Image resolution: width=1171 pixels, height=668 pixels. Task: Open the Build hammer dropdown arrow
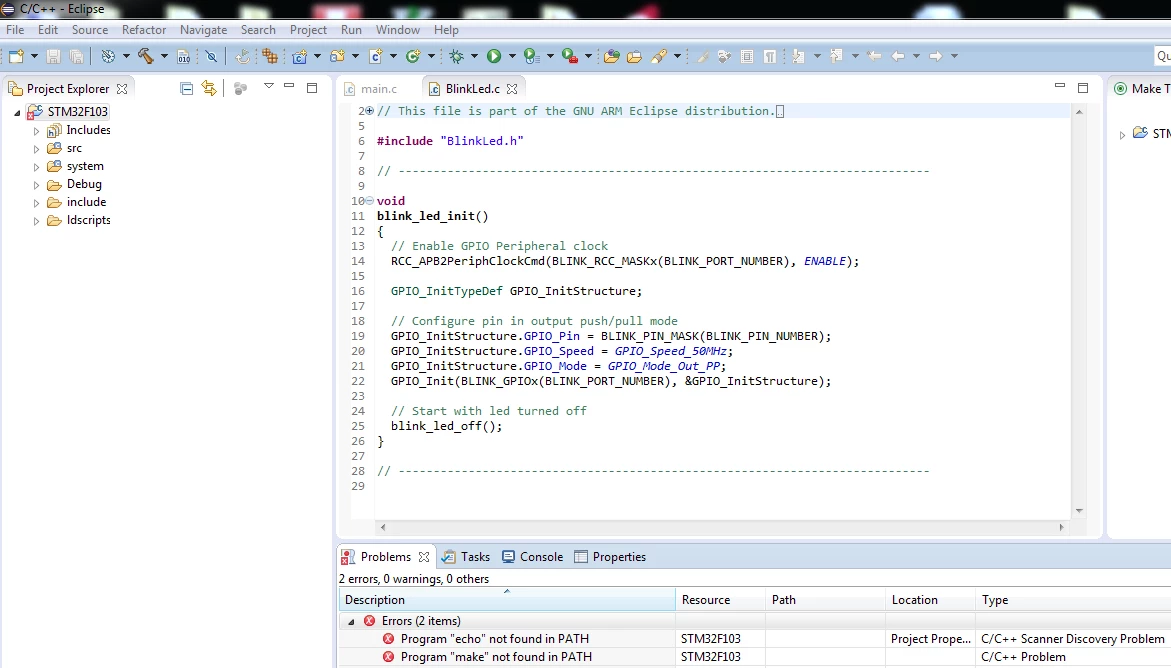pyautogui.click(x=164, y=56)
